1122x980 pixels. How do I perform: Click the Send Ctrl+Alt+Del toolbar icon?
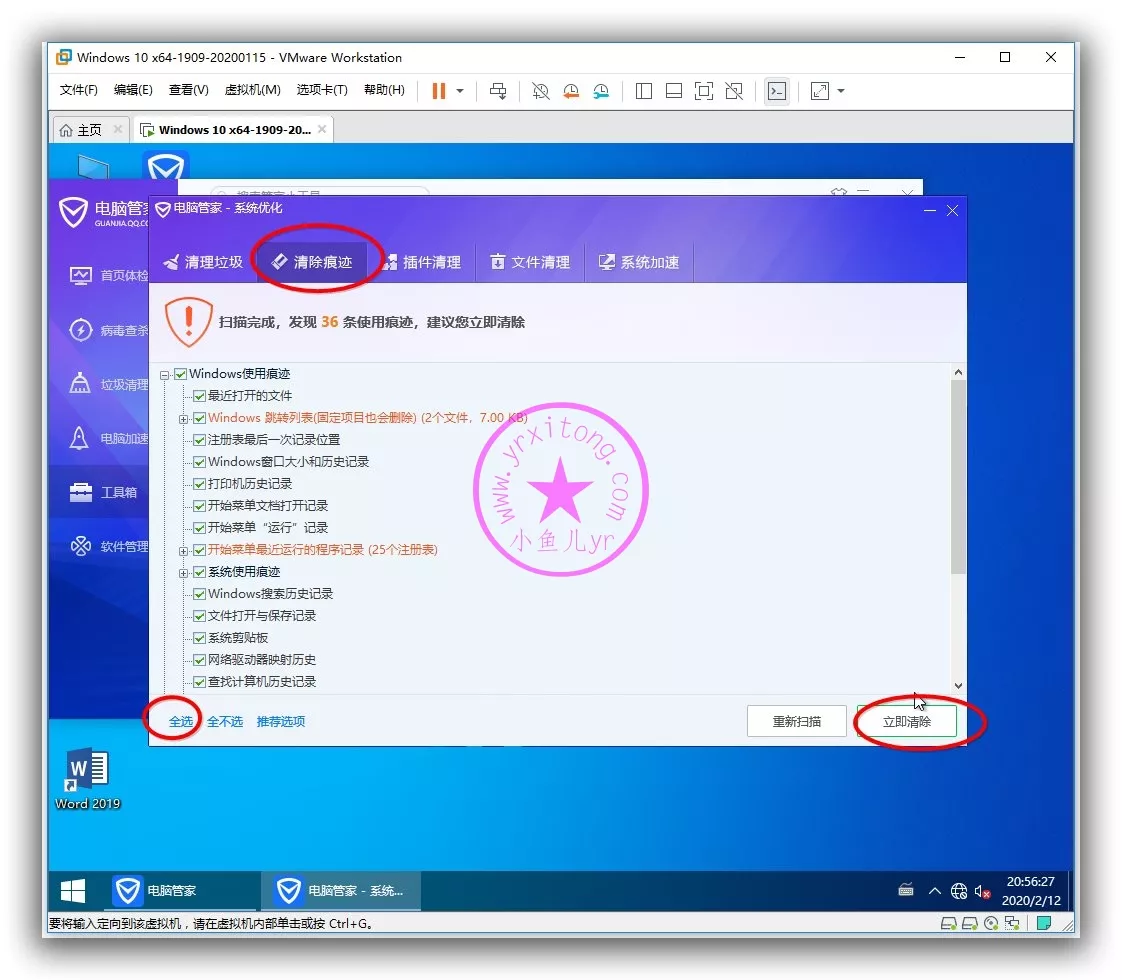[x=498, y=91]
